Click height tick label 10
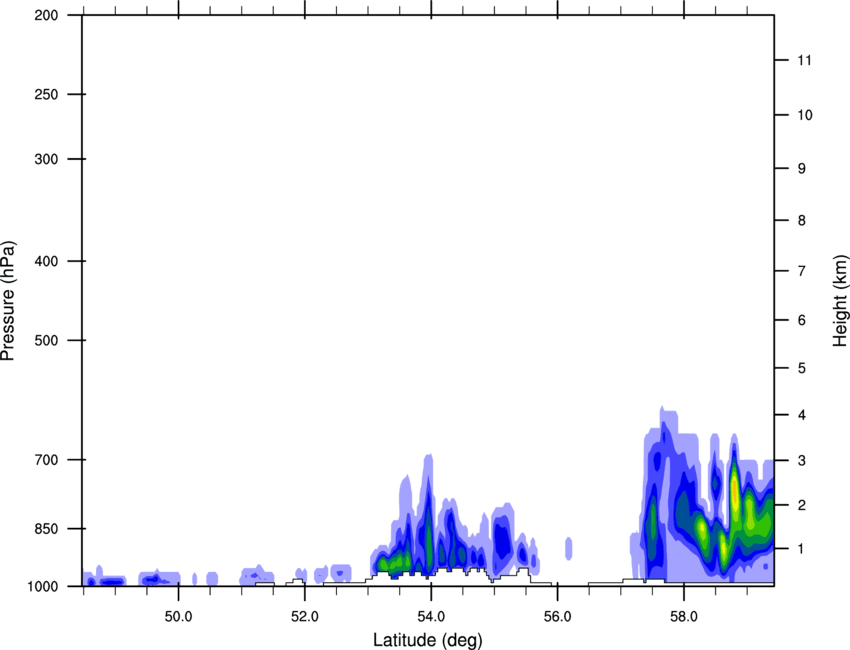The height and width of the screenshot is (650, 850). coord(805,115)
